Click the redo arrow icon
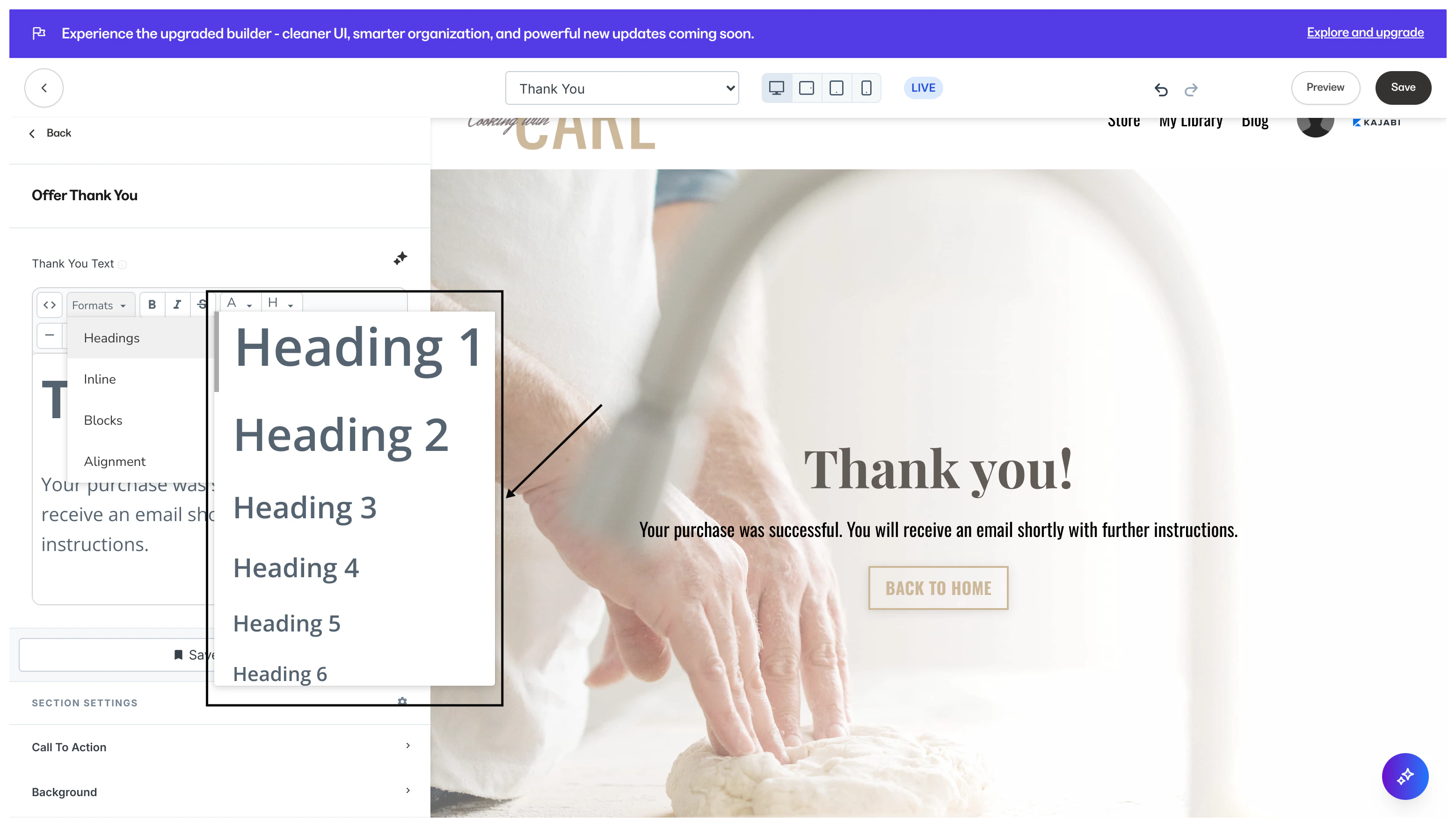1456x827 pixels. [1191, 89]
